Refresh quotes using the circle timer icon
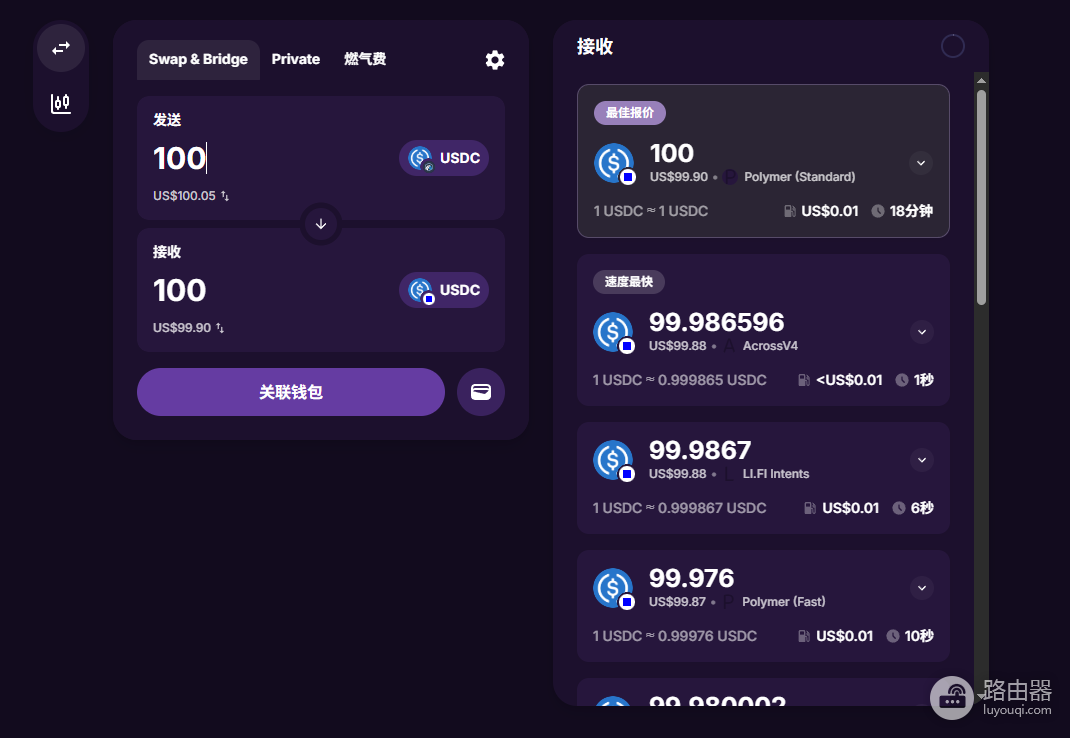The image size is (1070, 738). coord(953,46)
